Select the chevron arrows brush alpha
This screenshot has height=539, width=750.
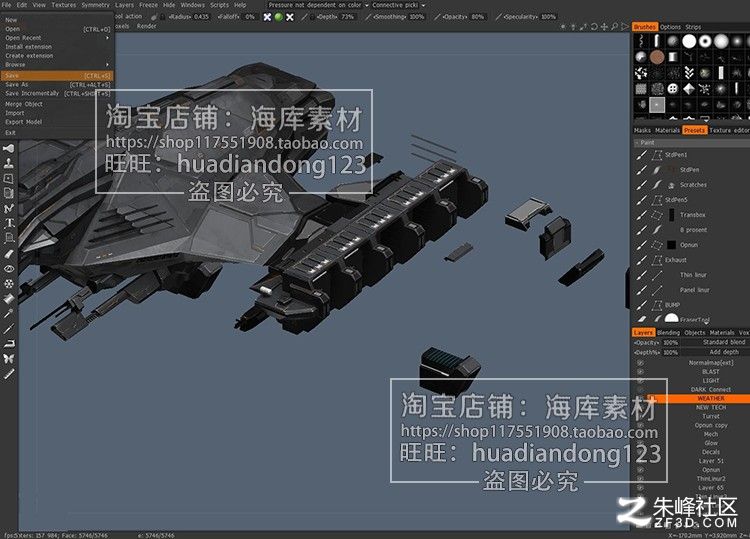pos(689,73)
